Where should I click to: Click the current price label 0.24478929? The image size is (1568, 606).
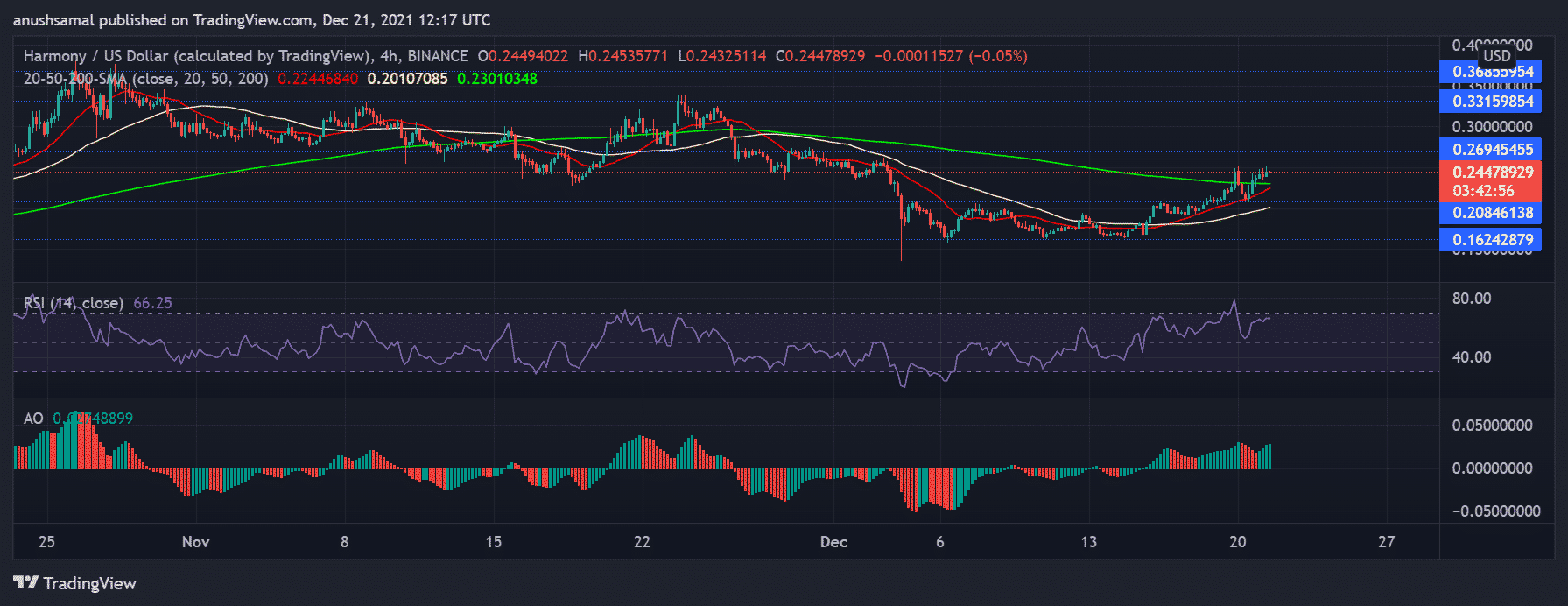point(1492,173)
